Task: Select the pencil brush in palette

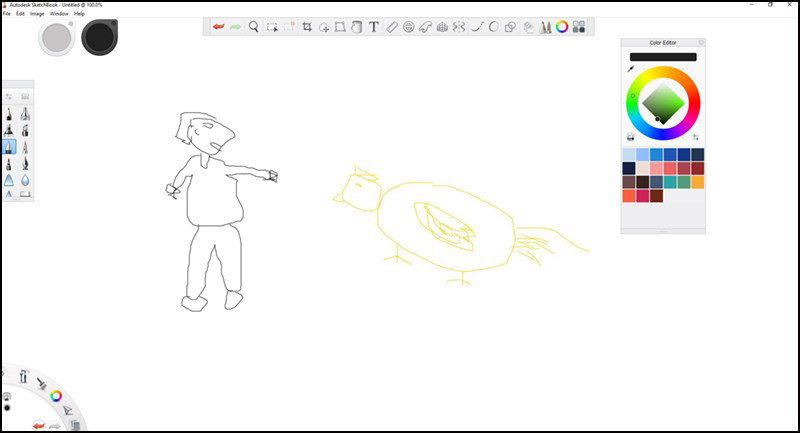Action: coord(9,114)
